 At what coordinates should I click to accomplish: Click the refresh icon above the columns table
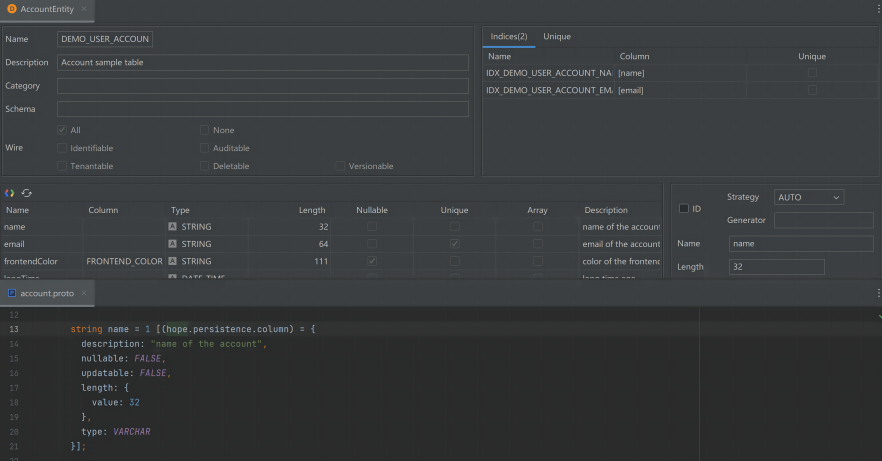(27, 193)
